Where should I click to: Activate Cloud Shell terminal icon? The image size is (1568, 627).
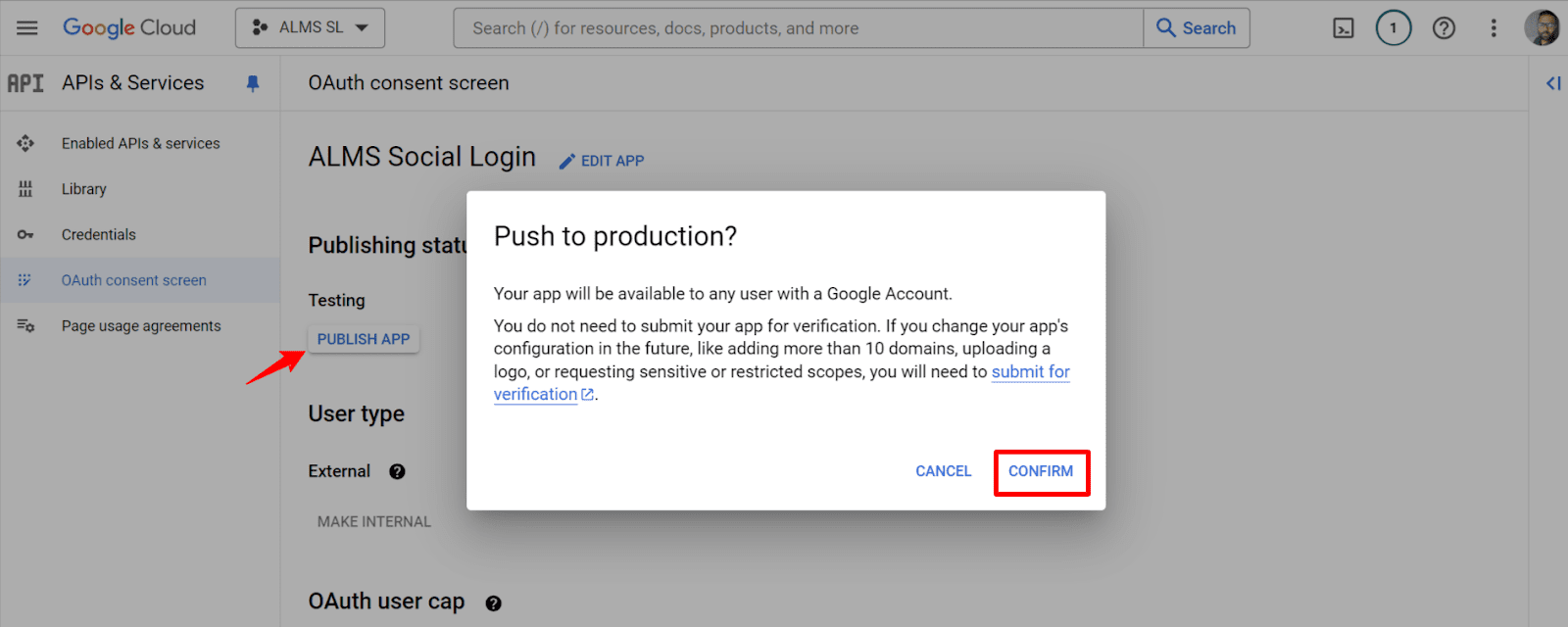(1344, 28)
